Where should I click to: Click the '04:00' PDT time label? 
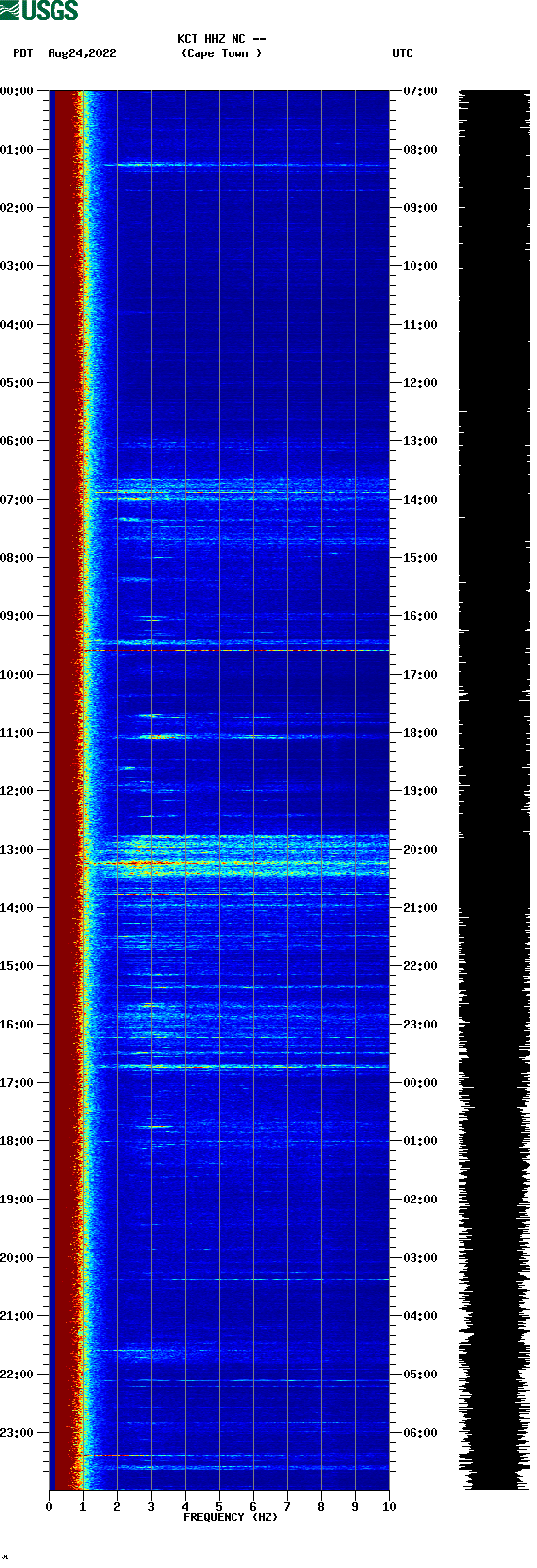click(x=17, y=325)
